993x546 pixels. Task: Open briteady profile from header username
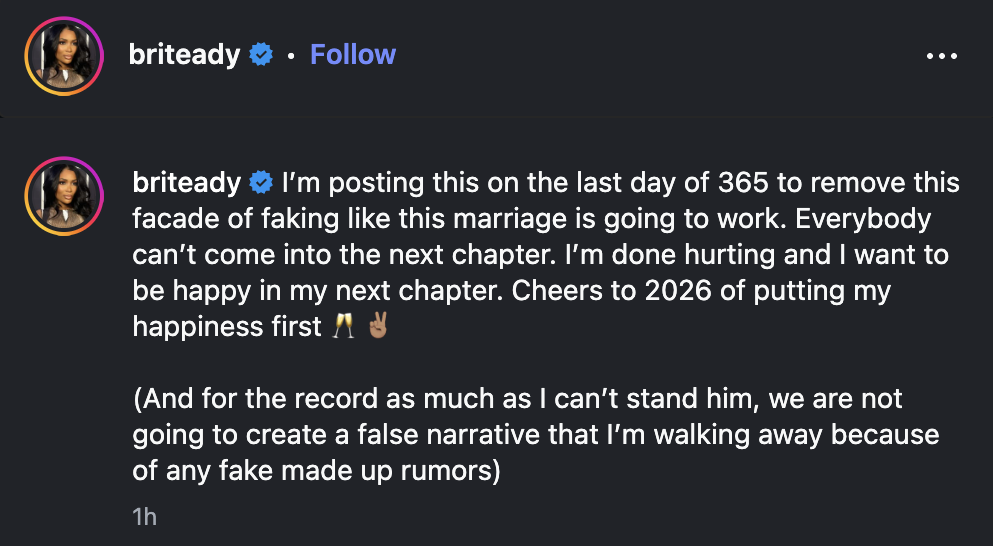click(184, 56)
